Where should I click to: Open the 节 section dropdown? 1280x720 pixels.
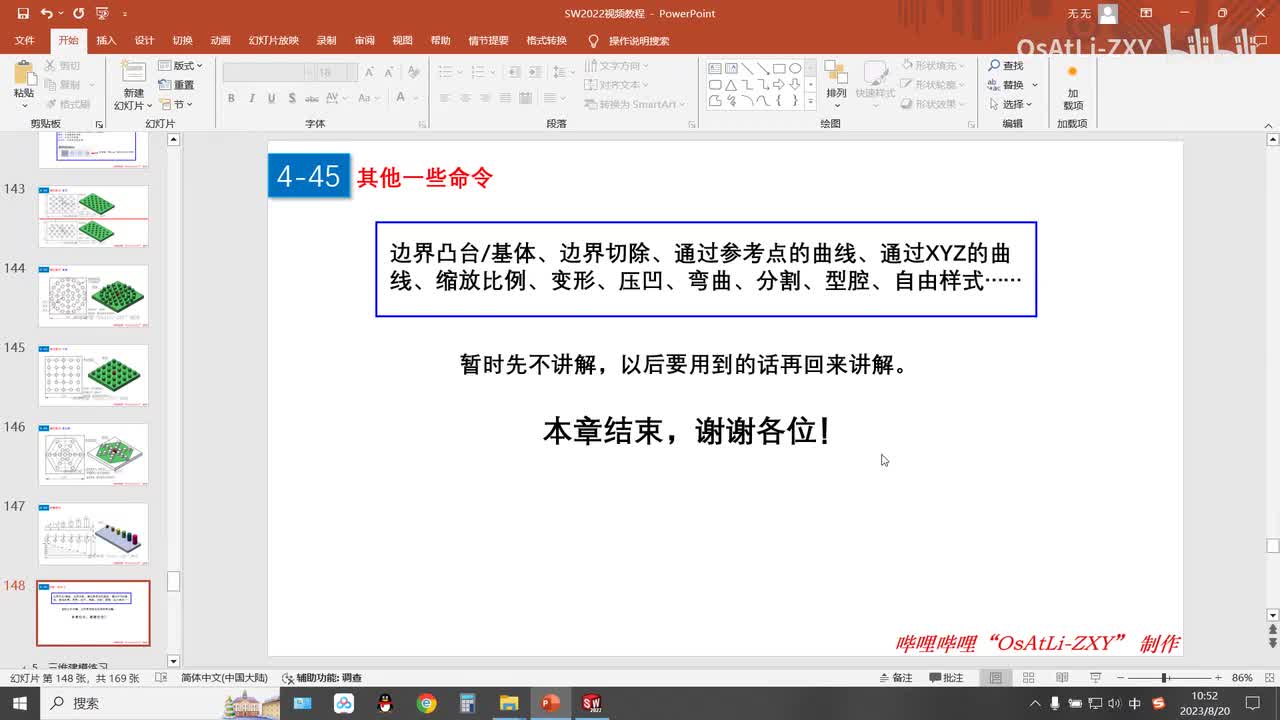tap(176, 104)
